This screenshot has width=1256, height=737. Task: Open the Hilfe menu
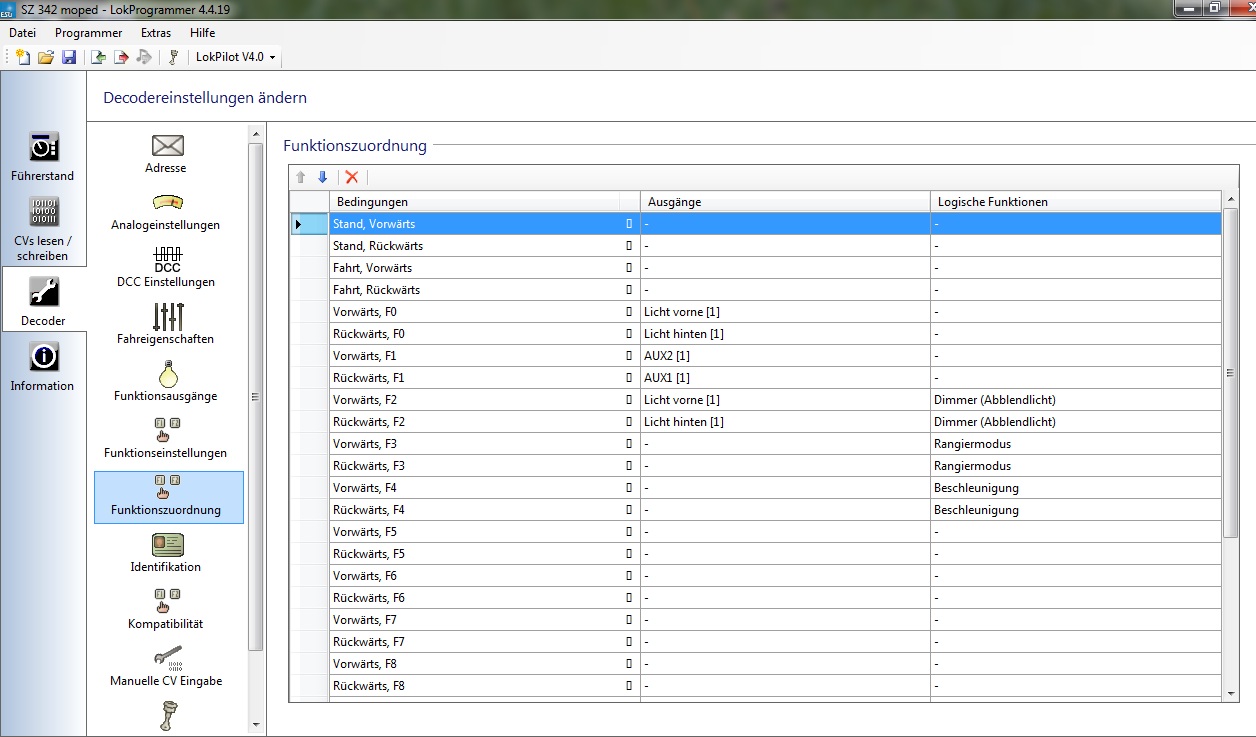[x=203, y=33]
